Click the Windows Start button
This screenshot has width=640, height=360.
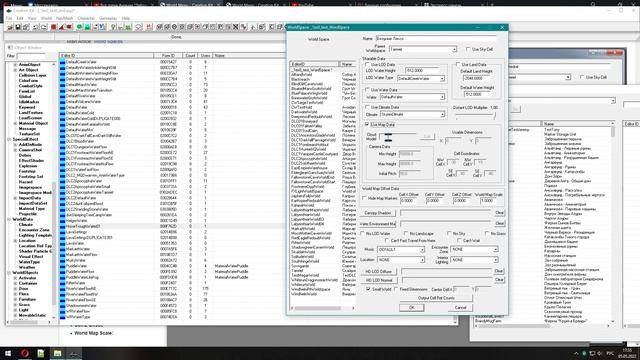point(8,353)
